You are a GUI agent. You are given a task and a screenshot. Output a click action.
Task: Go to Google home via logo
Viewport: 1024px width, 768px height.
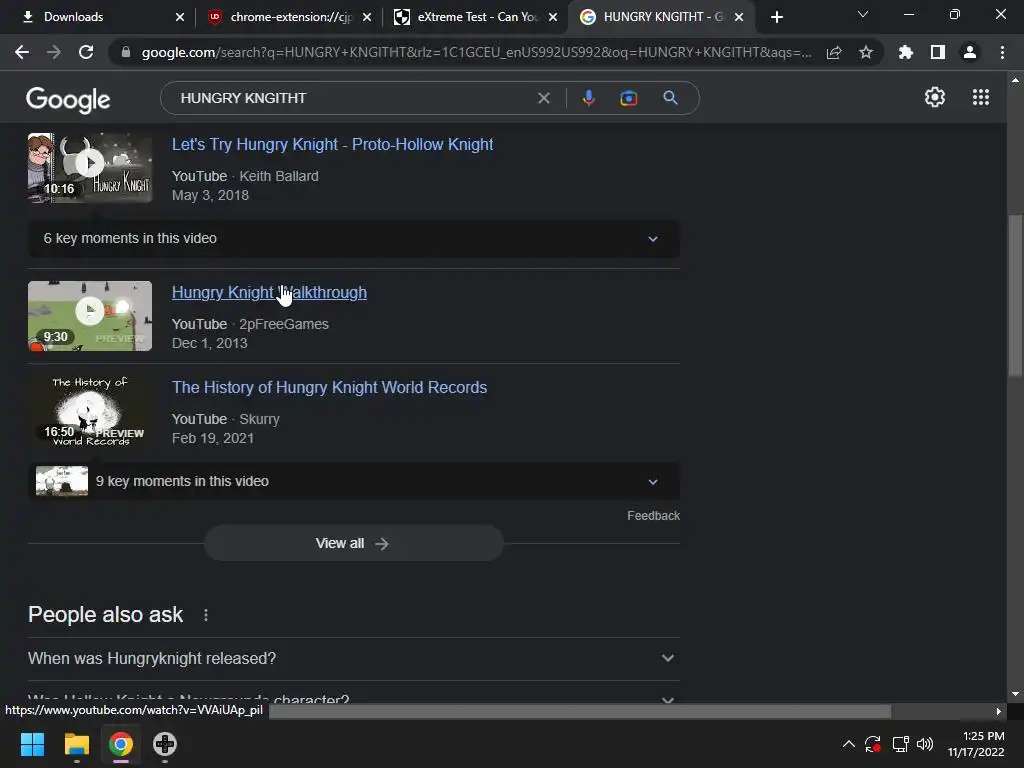68,100
